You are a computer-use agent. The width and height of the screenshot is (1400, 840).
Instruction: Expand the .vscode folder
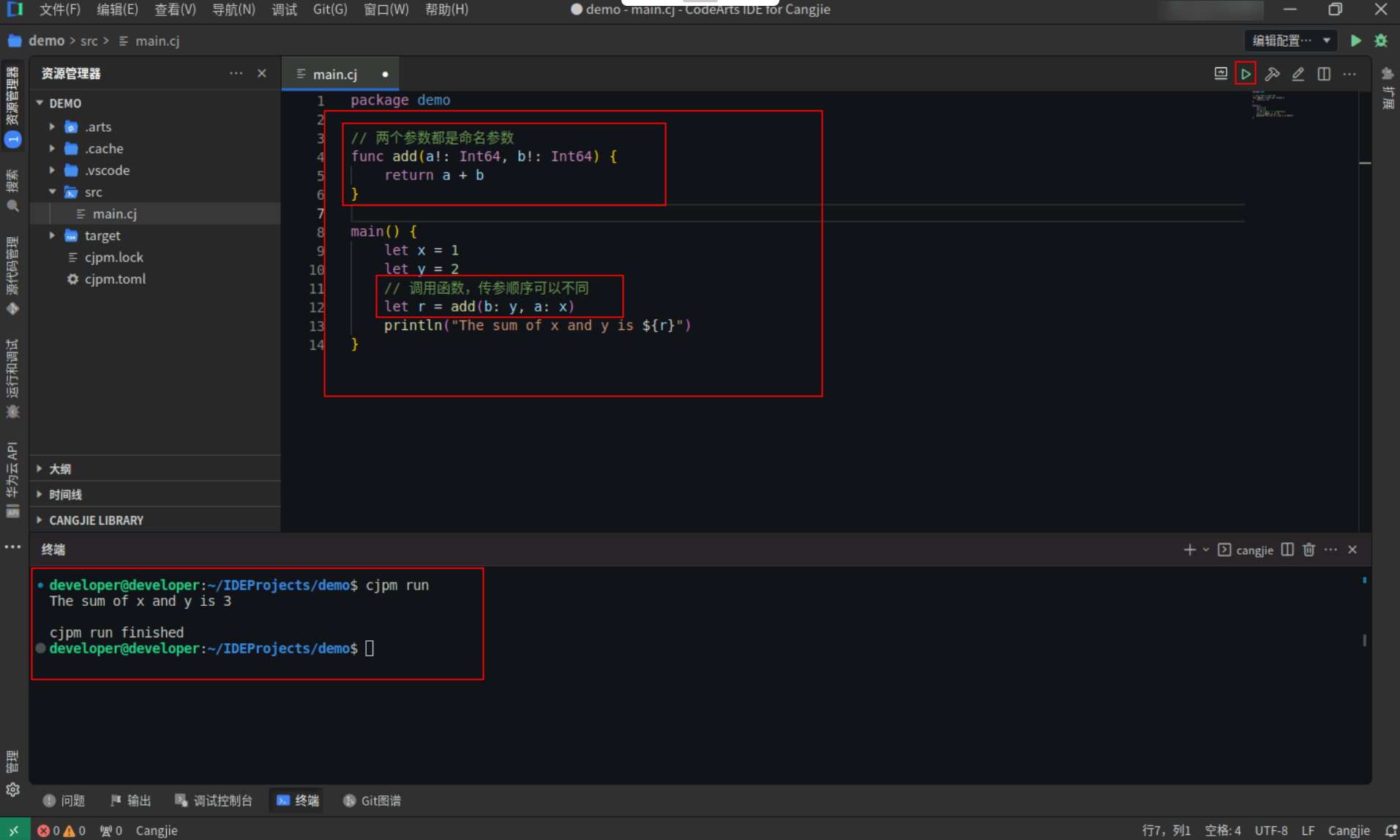pos(52,170)
